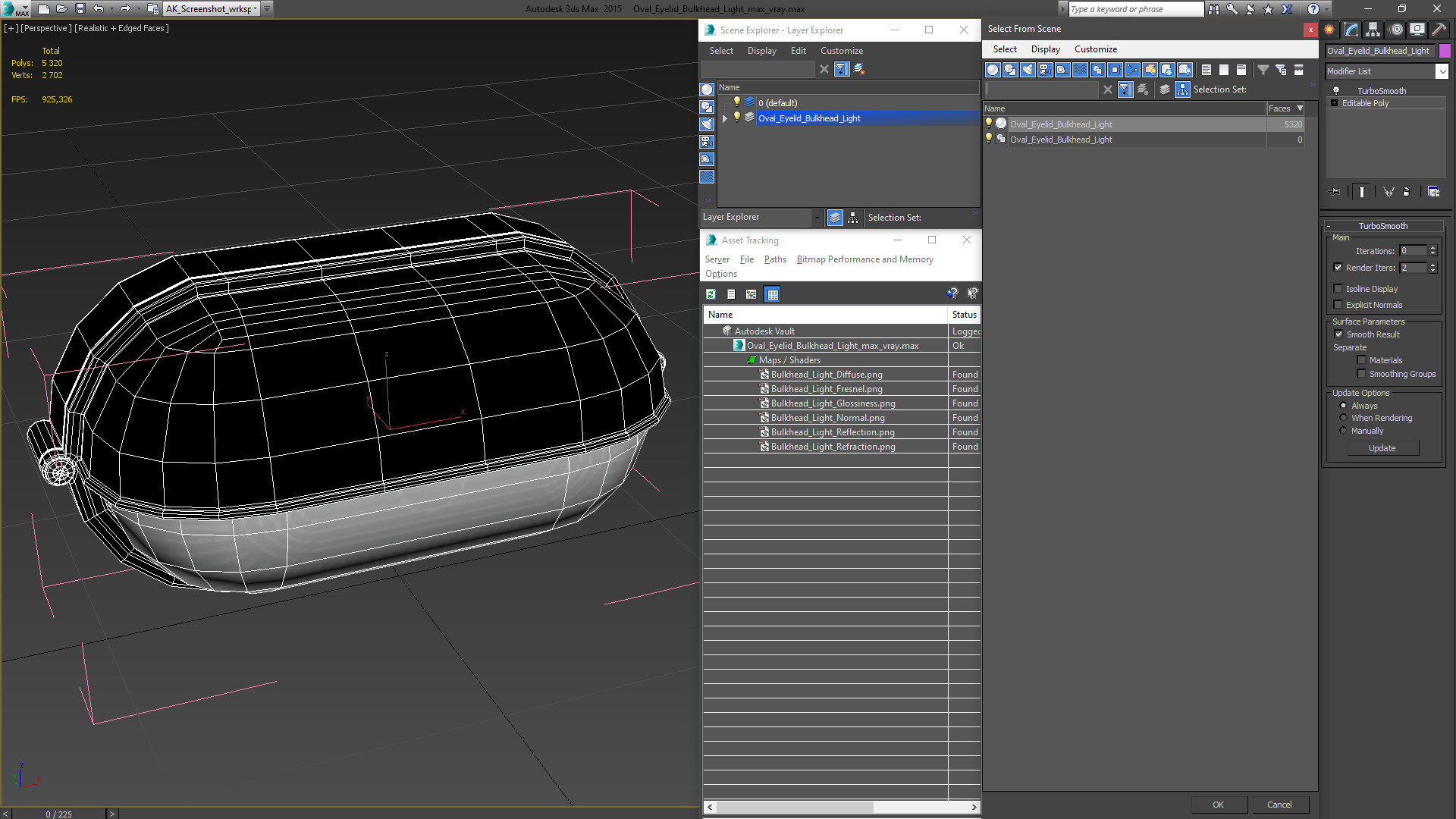Image resolution: width=1456 pixels, height=819 pixels.
Task: Select the When Rendering radio button
Action: click(x=1343, y=418)
